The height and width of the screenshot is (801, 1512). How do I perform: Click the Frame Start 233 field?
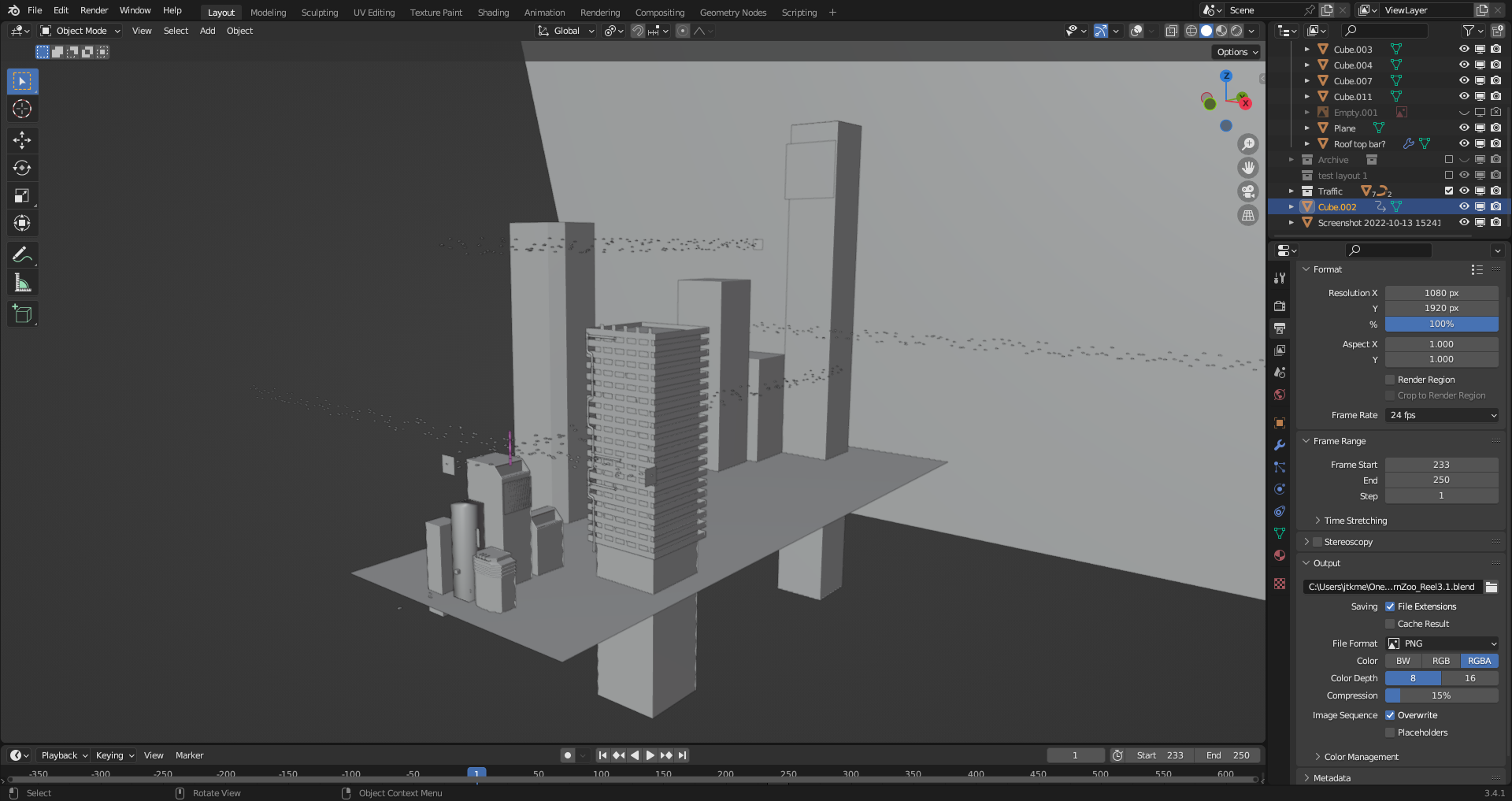pos(1442,465)
